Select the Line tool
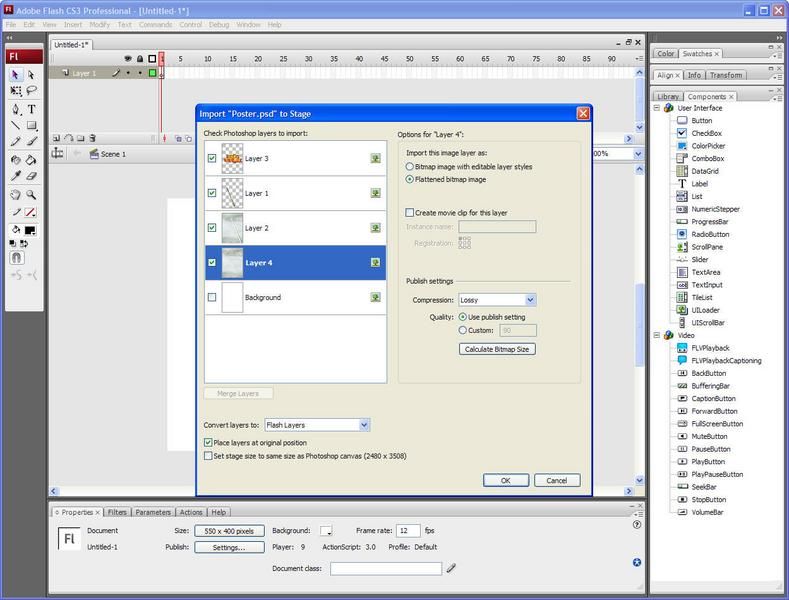 pos(16,125)
